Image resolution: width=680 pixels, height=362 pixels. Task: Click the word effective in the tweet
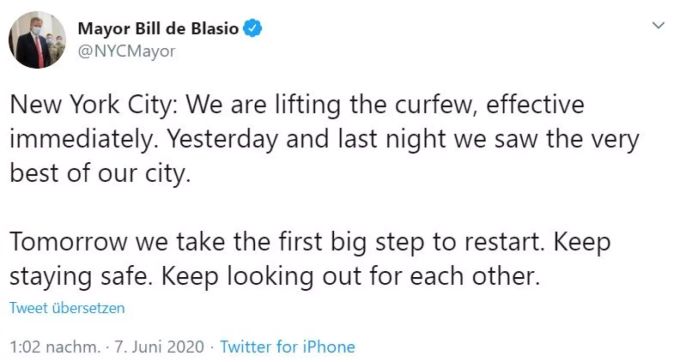point(536,105)
